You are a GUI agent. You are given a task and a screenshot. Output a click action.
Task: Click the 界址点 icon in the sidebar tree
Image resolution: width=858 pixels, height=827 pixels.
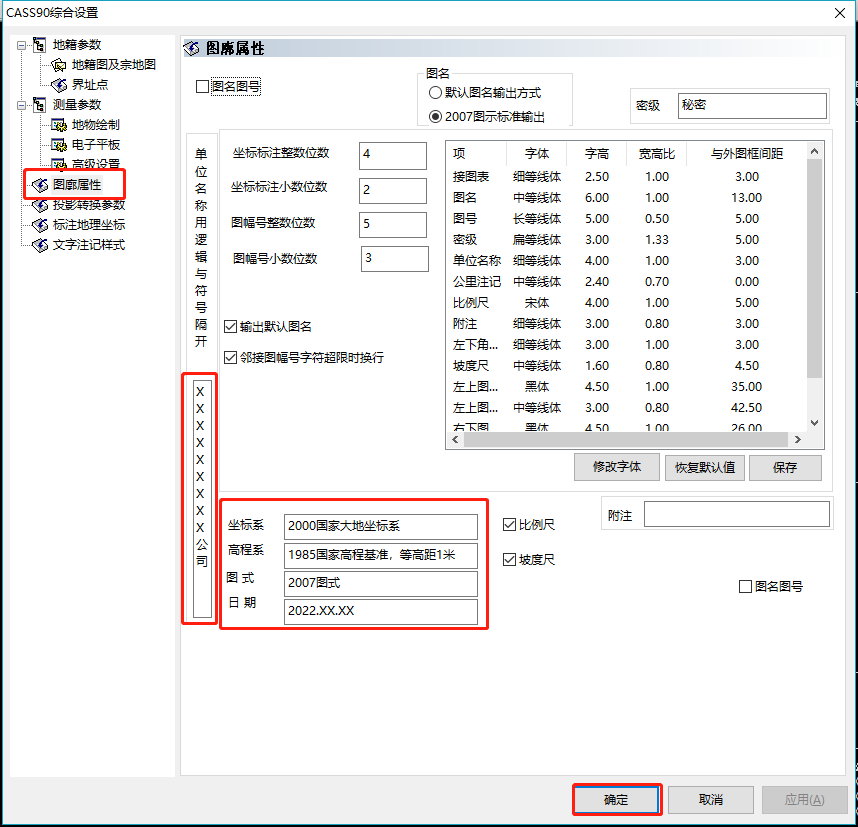tap(58, 84)
